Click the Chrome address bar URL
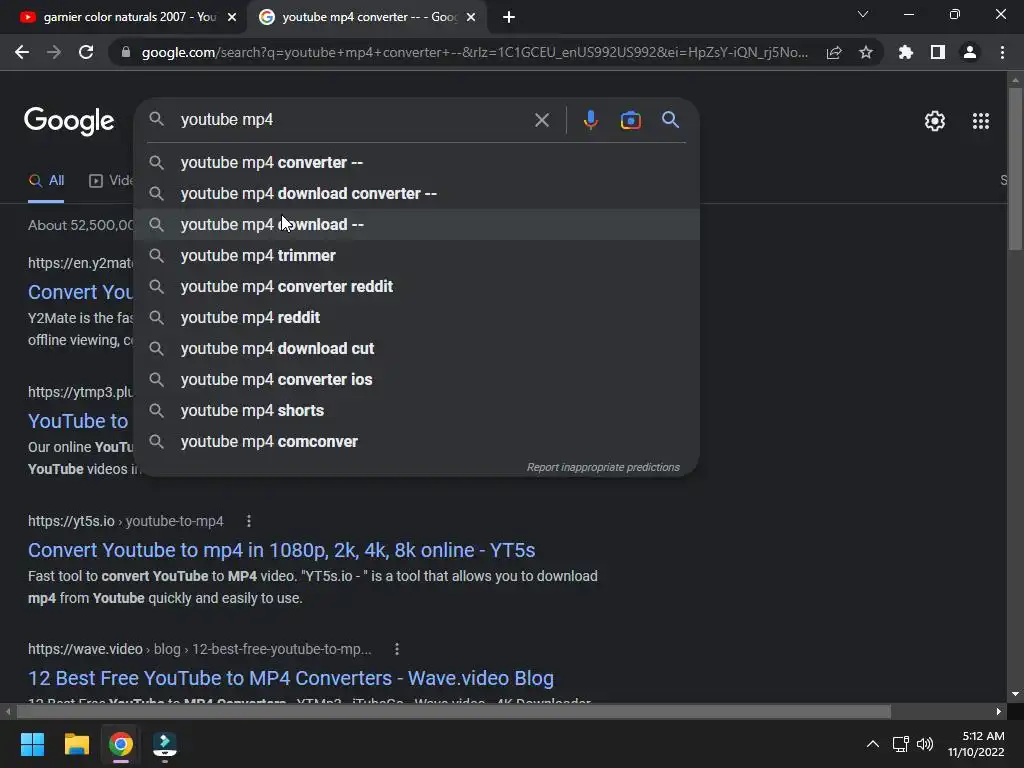 (x=474, y=52)
